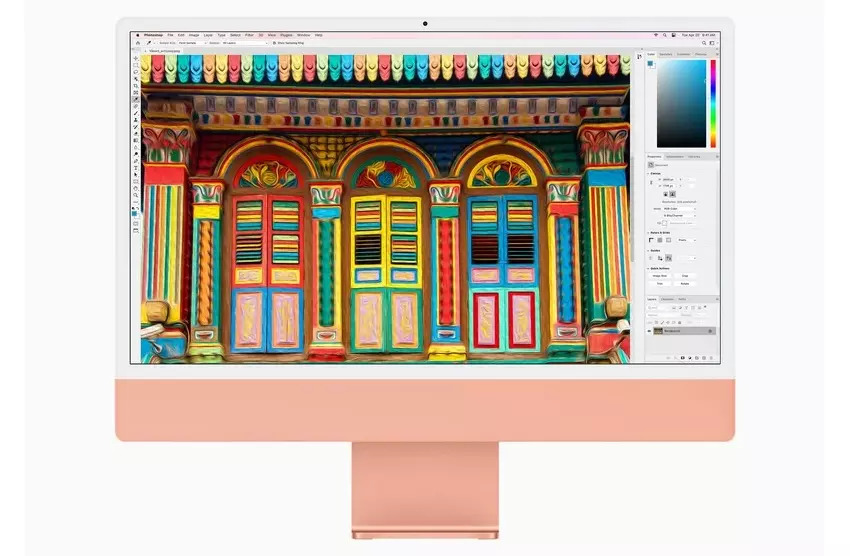Toggle landscape canvas orientation in Properties
This screenshot has width=850, height=556.
pyautogui.click(x=673, y=194)
